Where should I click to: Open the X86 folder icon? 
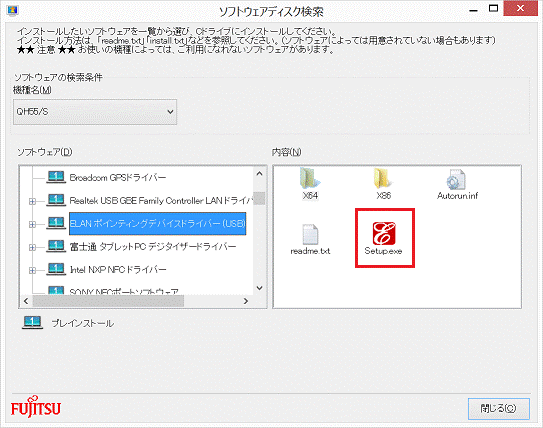pyautogui.click(x=382, y=178)
